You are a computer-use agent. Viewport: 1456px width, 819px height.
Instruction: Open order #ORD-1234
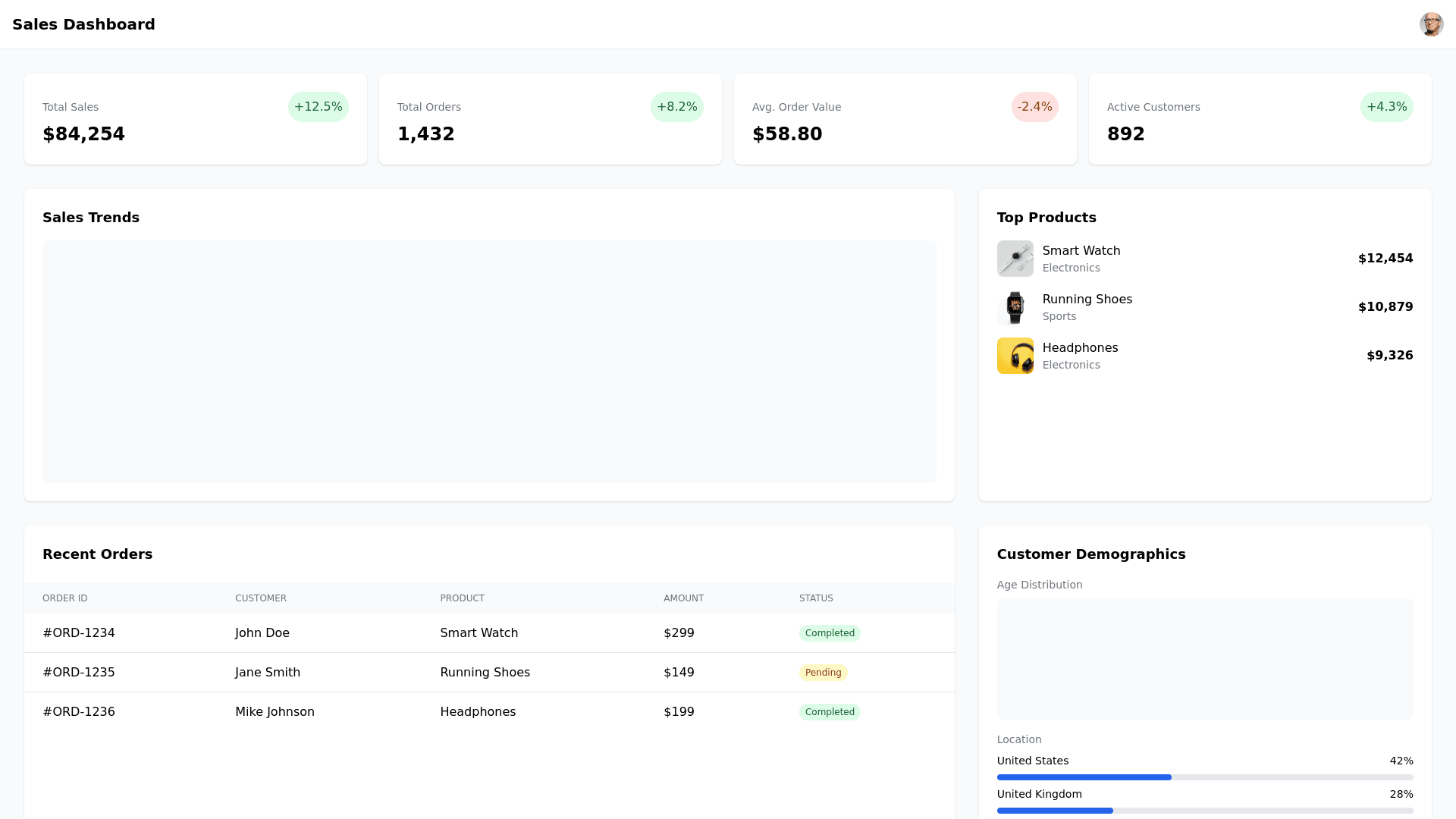pos(79,633)
